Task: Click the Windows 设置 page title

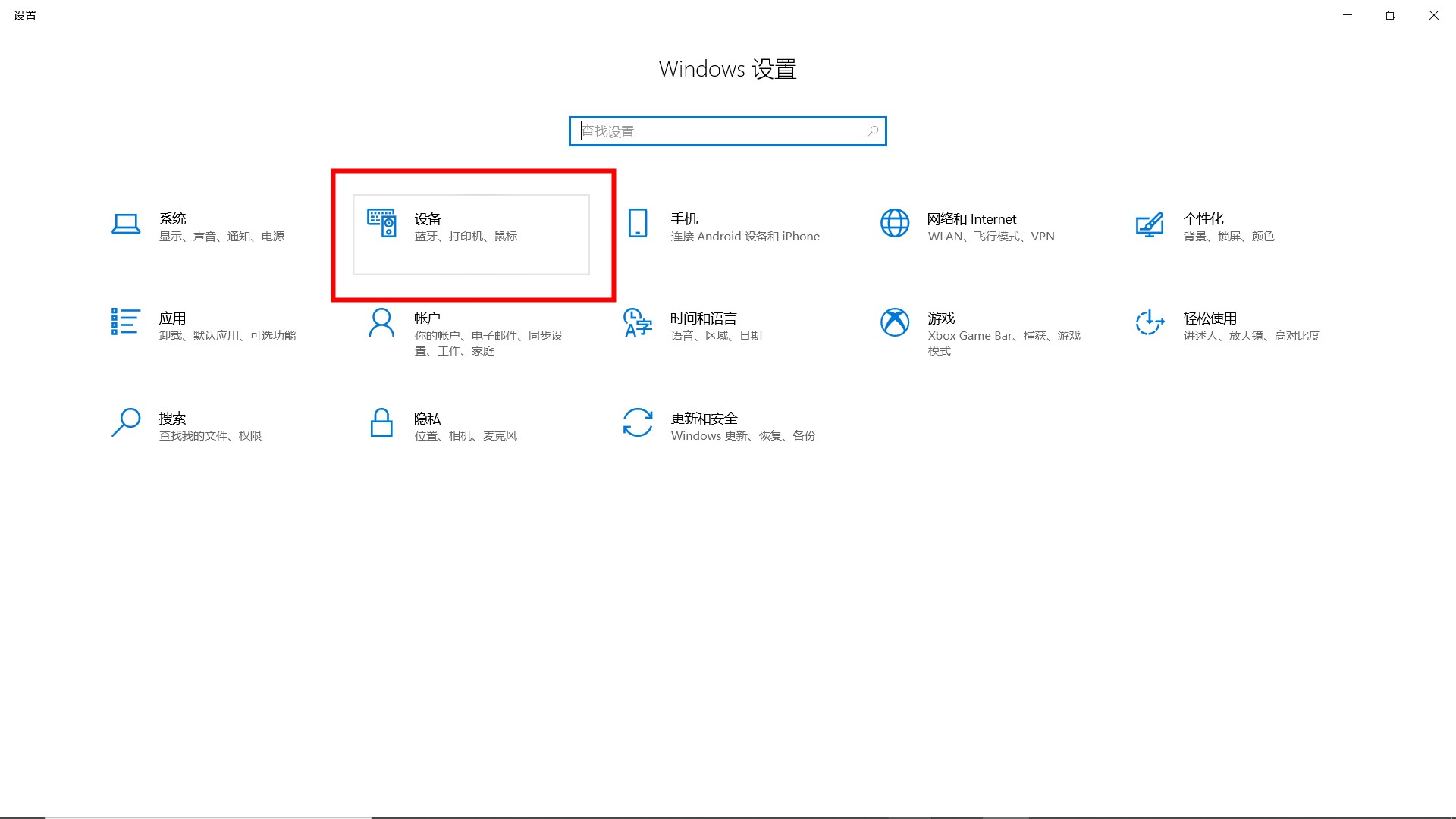Action: [727, 68]
